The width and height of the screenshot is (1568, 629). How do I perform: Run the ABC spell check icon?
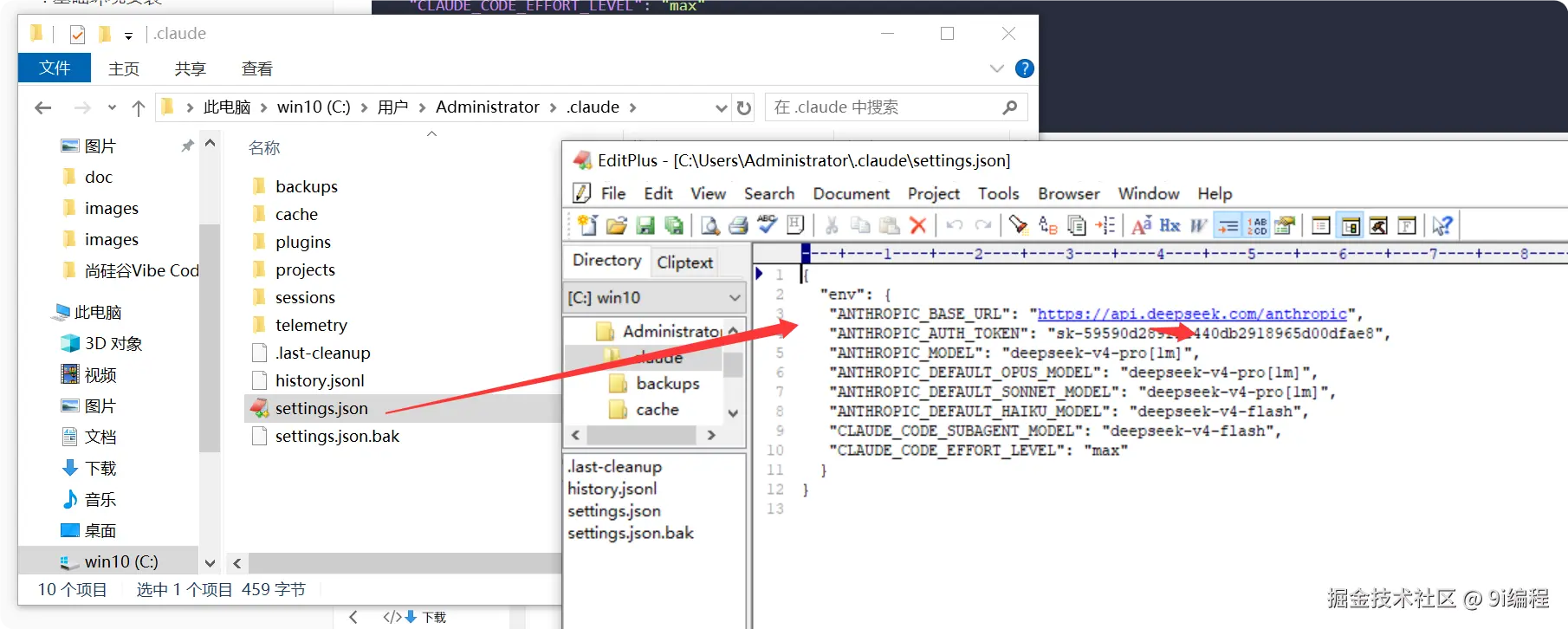pos(767,225)
